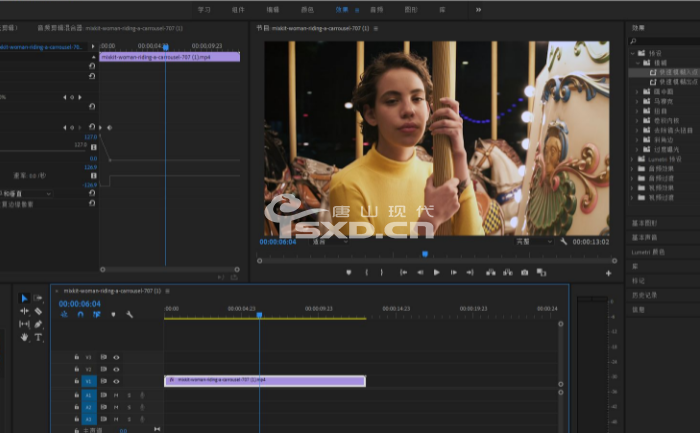This screenshot has height=433, width=700.
Task: Mute audio track A1
Action: pyautogui.click(x=116, y=395)
